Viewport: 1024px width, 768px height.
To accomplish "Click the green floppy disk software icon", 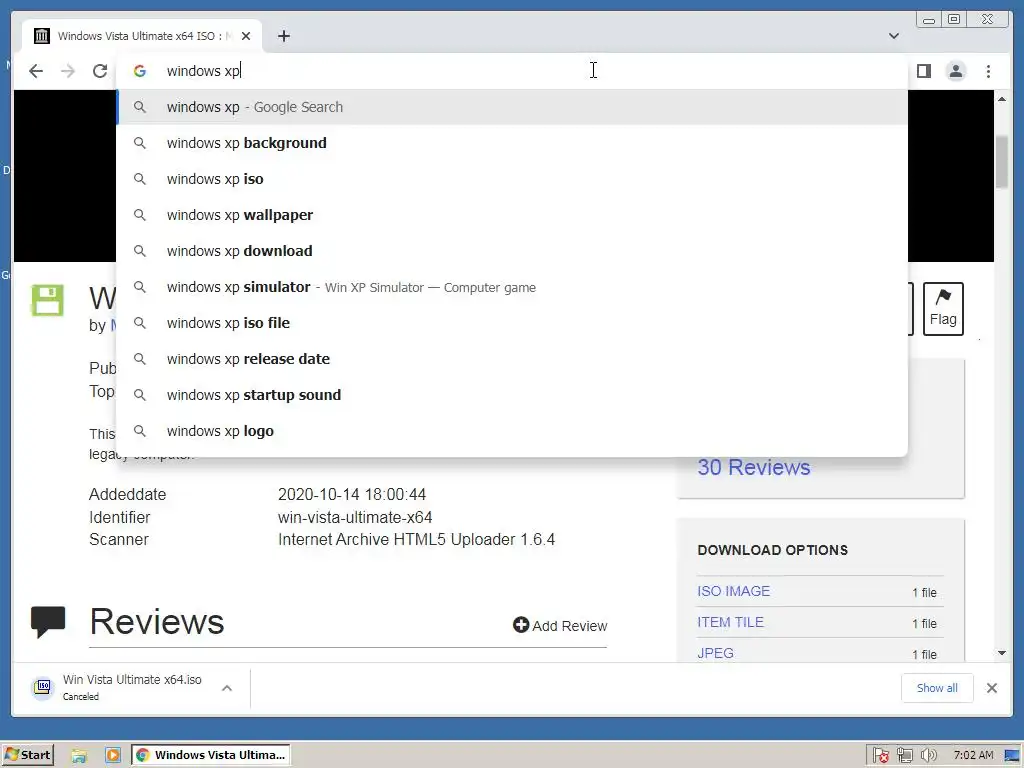I will point(48,300).
